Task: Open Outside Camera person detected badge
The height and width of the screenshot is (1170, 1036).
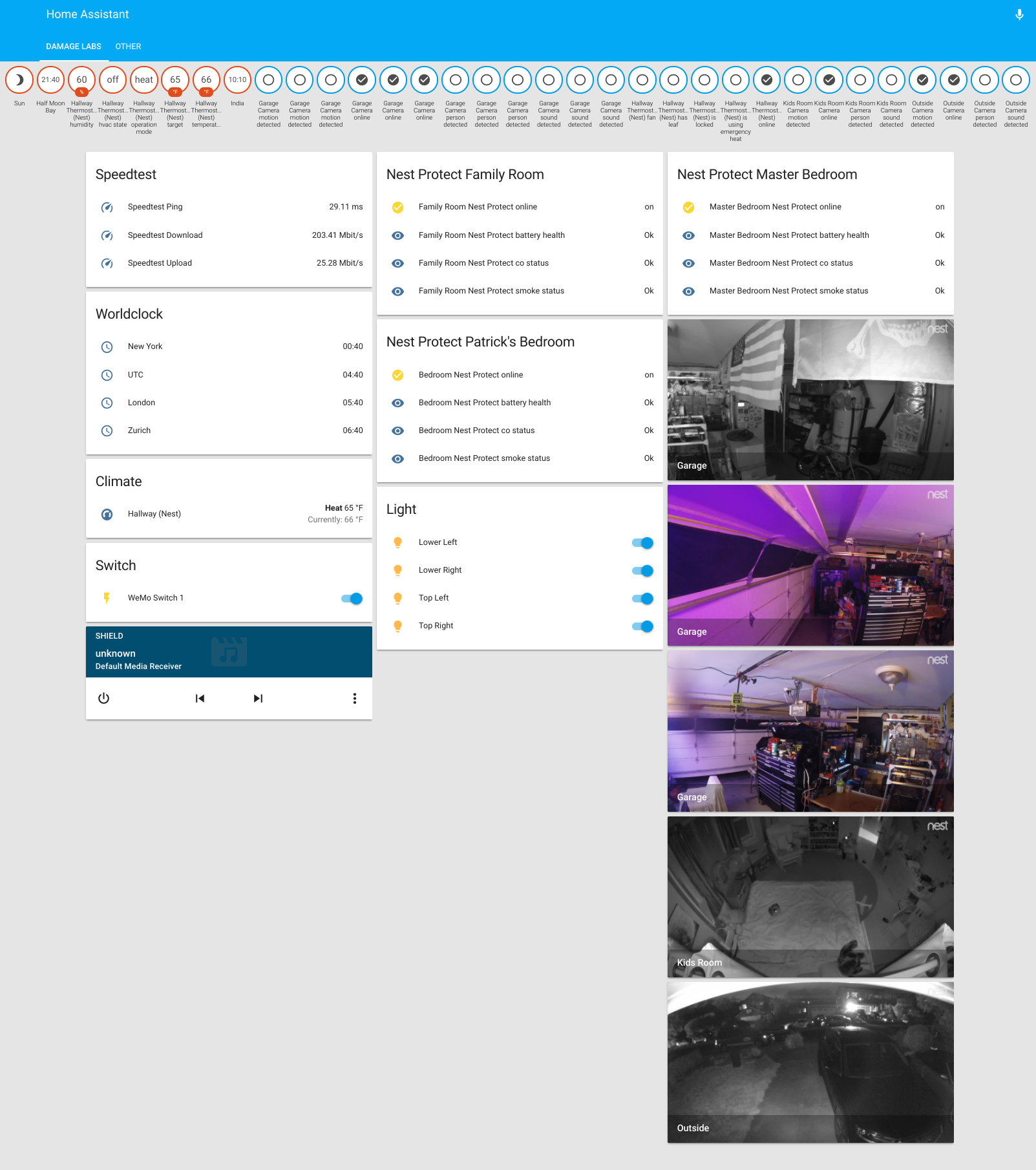Action: point(984,80)
